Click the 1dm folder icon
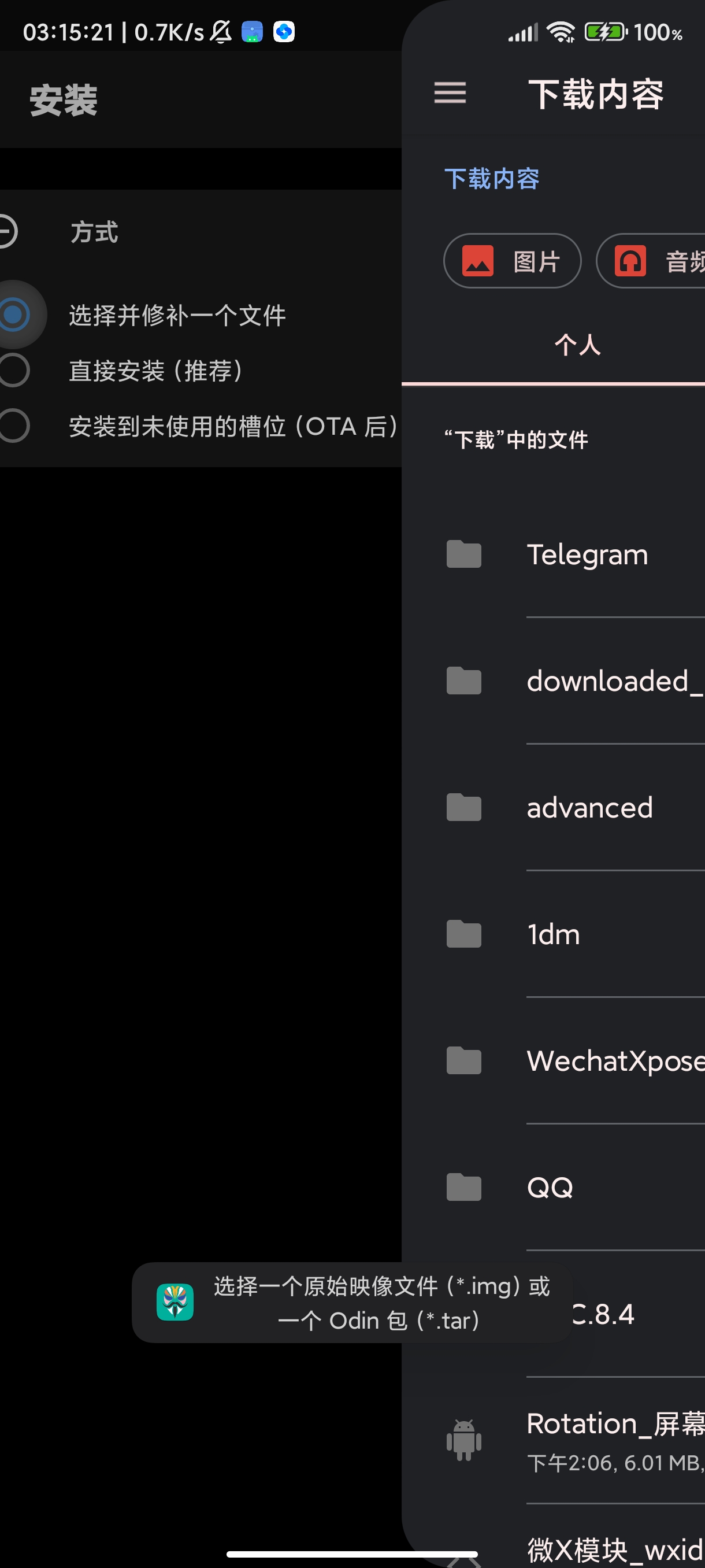705x1568 pixels. pyautogui.click(x=463, y=934)
